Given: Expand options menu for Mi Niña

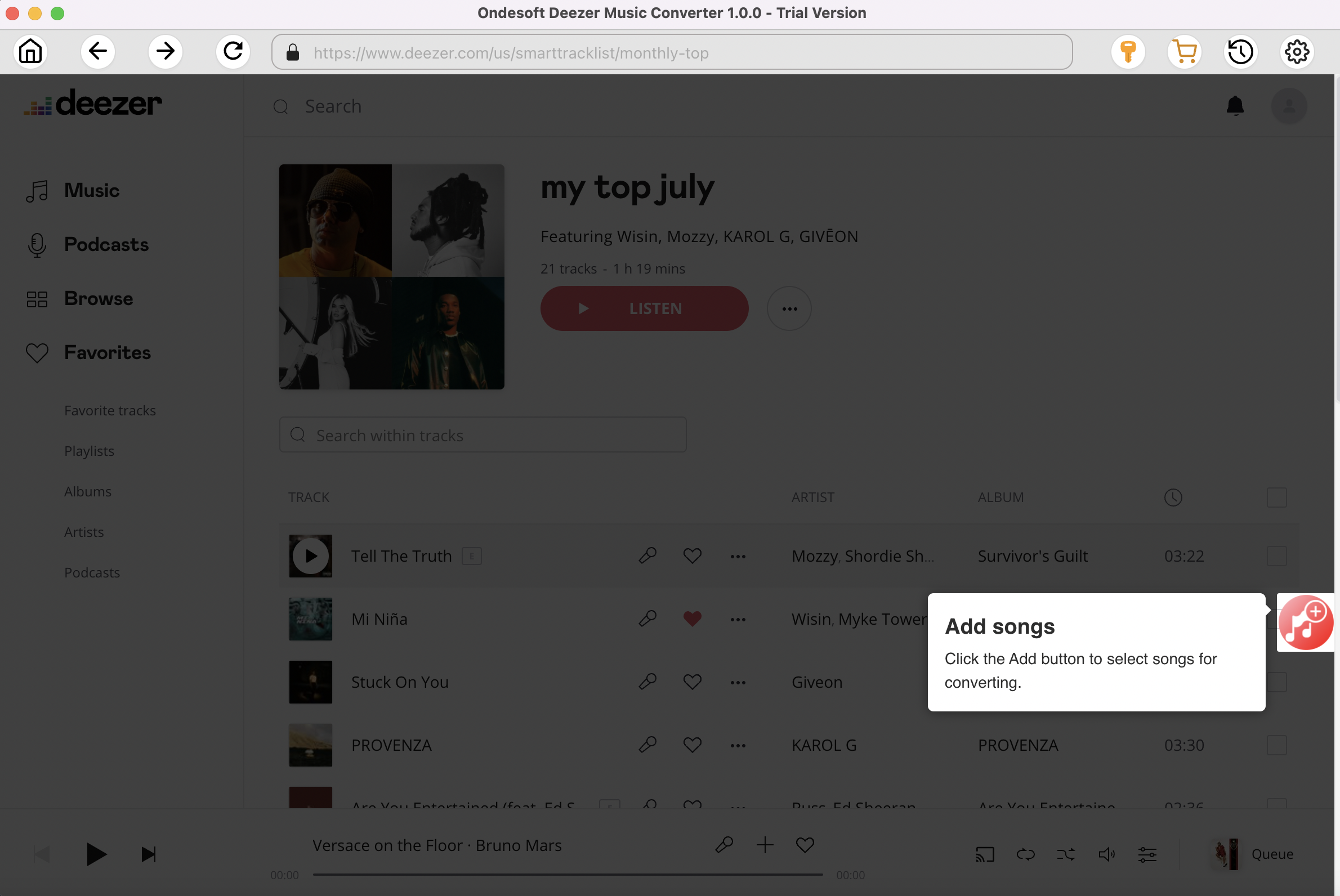Looking at the screenshot, I should [x=738, y=619].
